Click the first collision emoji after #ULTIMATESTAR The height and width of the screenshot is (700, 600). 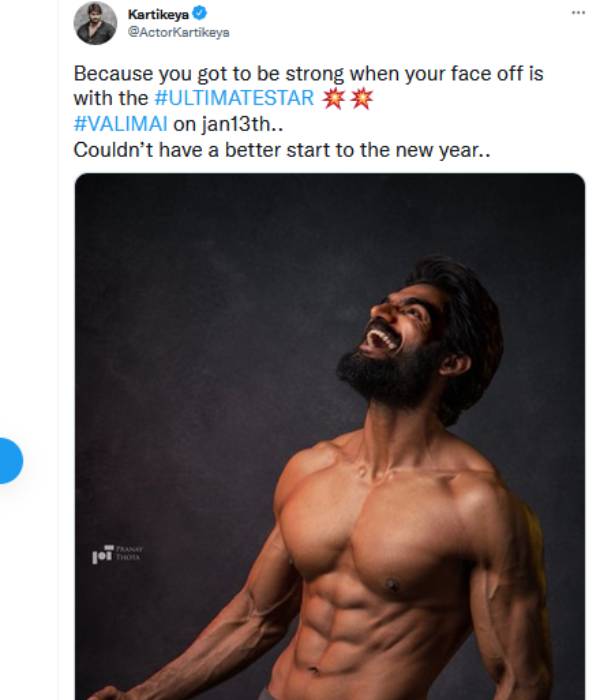[x=331, y=99]
